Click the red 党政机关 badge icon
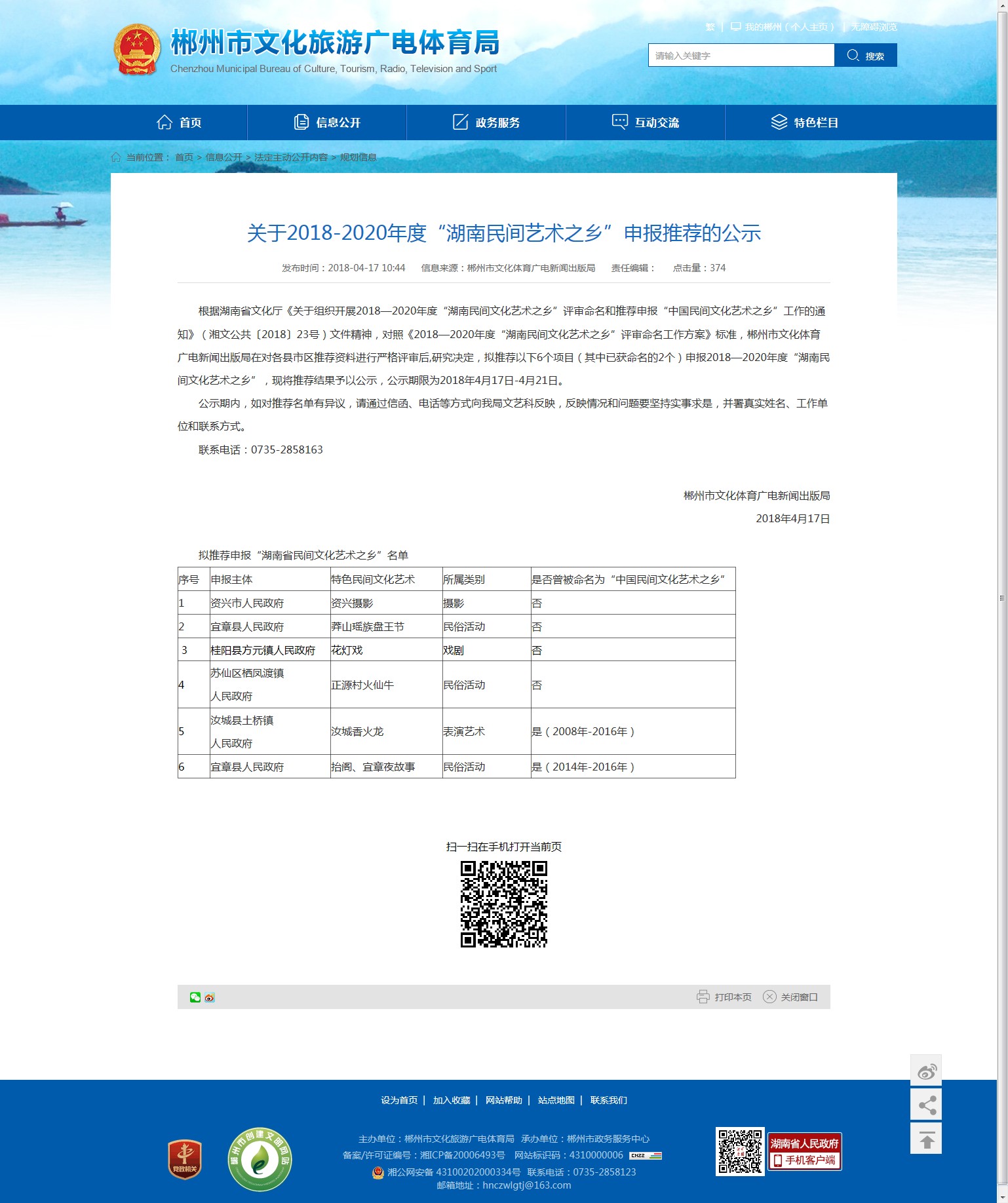 click(x=185, y=1159)
